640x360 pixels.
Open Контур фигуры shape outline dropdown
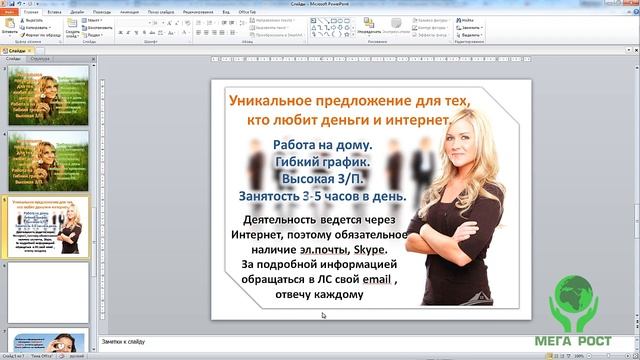point(430,28)
